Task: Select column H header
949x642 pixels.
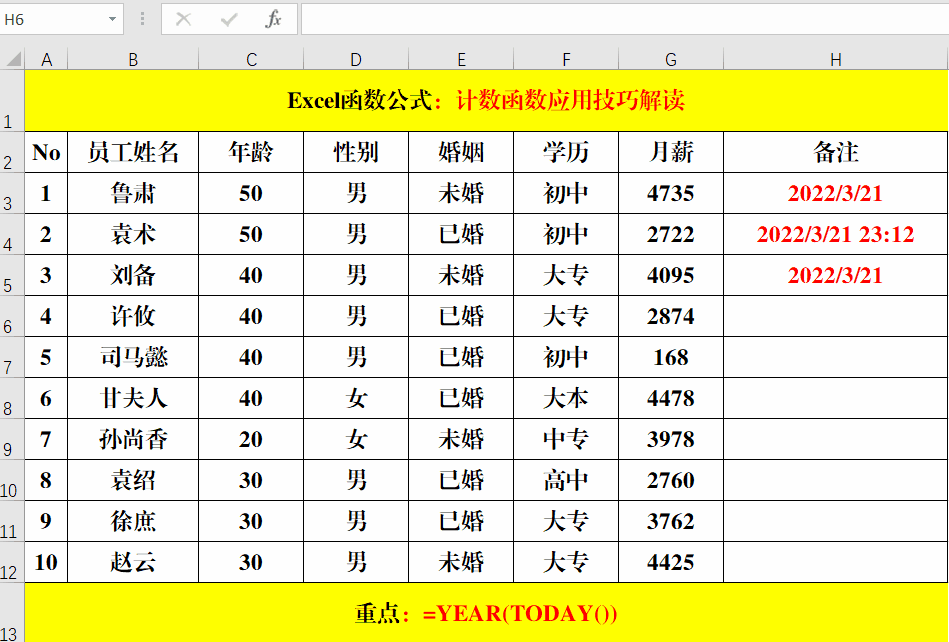Action: (x=836, y=59)
